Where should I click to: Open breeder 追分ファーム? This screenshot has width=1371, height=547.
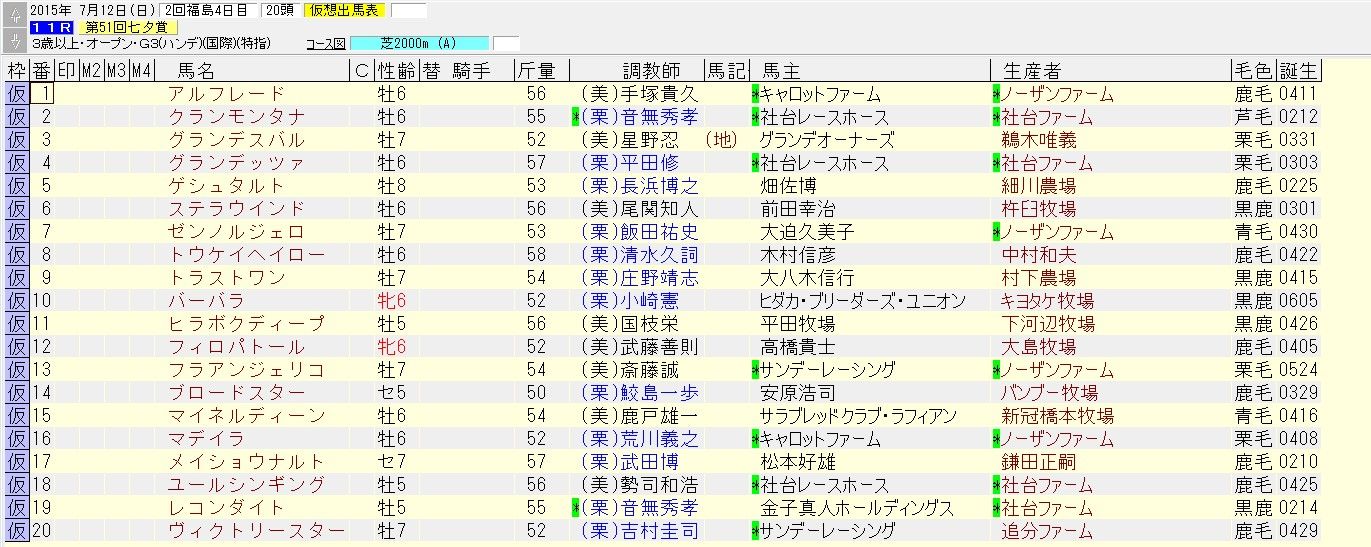pos(1048,531)
